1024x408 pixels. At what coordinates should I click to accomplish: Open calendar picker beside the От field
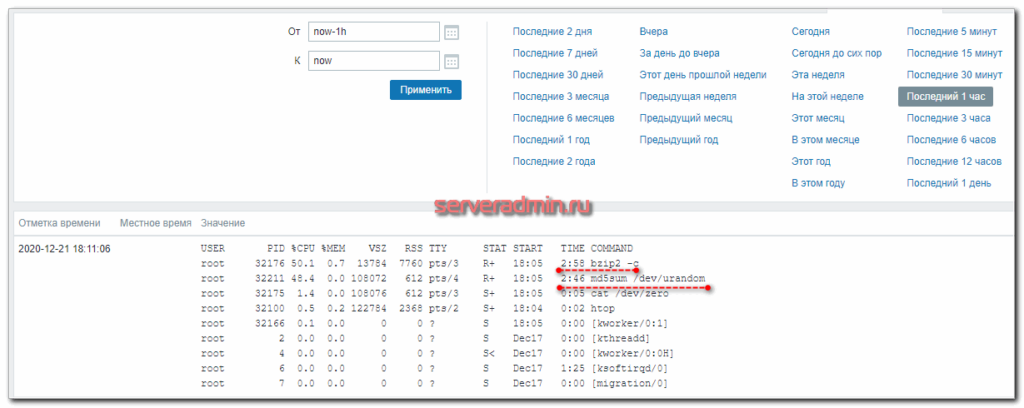click(x=451, y=33)
